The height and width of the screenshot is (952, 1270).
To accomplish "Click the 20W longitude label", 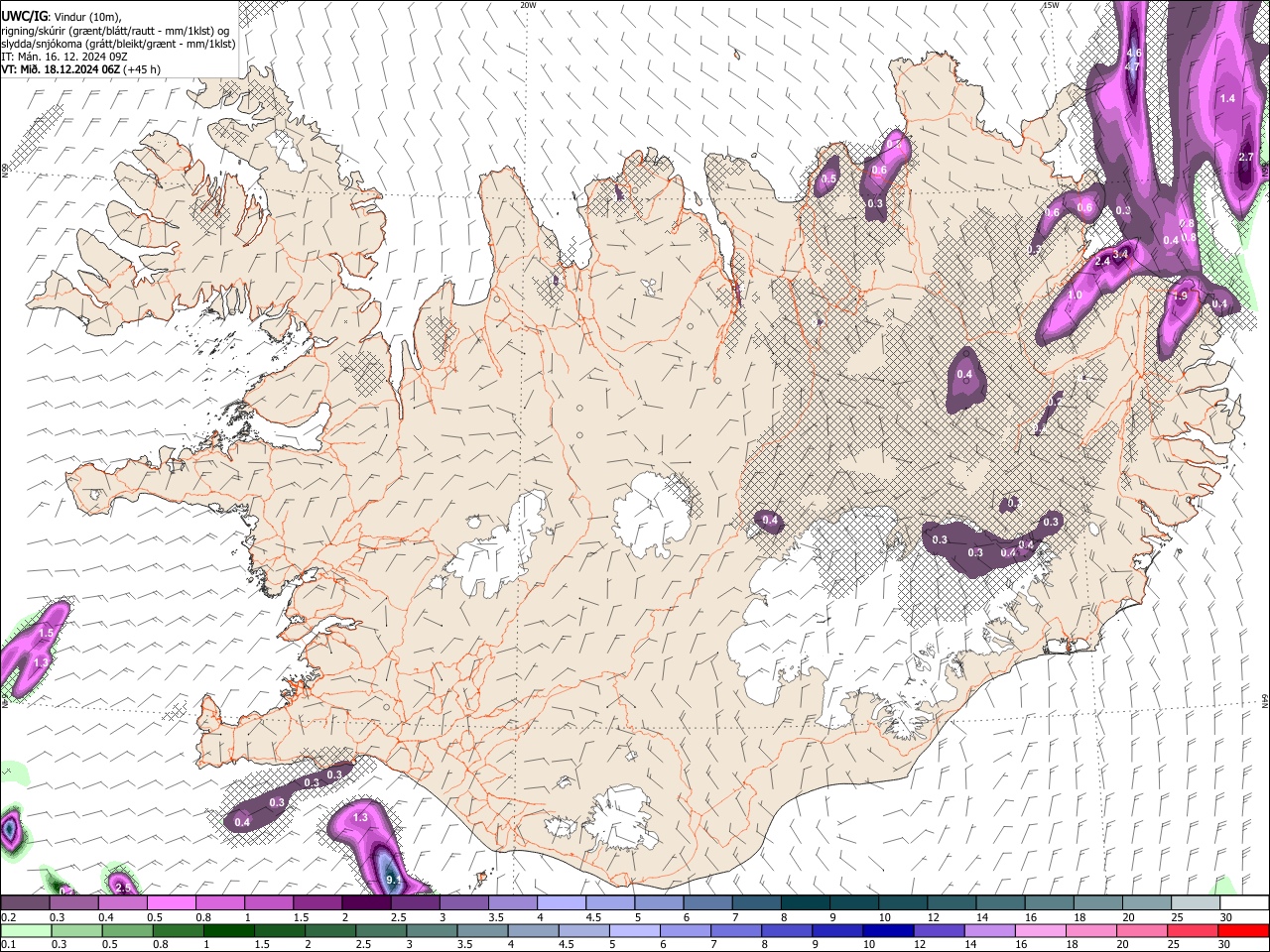I will (529, 5).
